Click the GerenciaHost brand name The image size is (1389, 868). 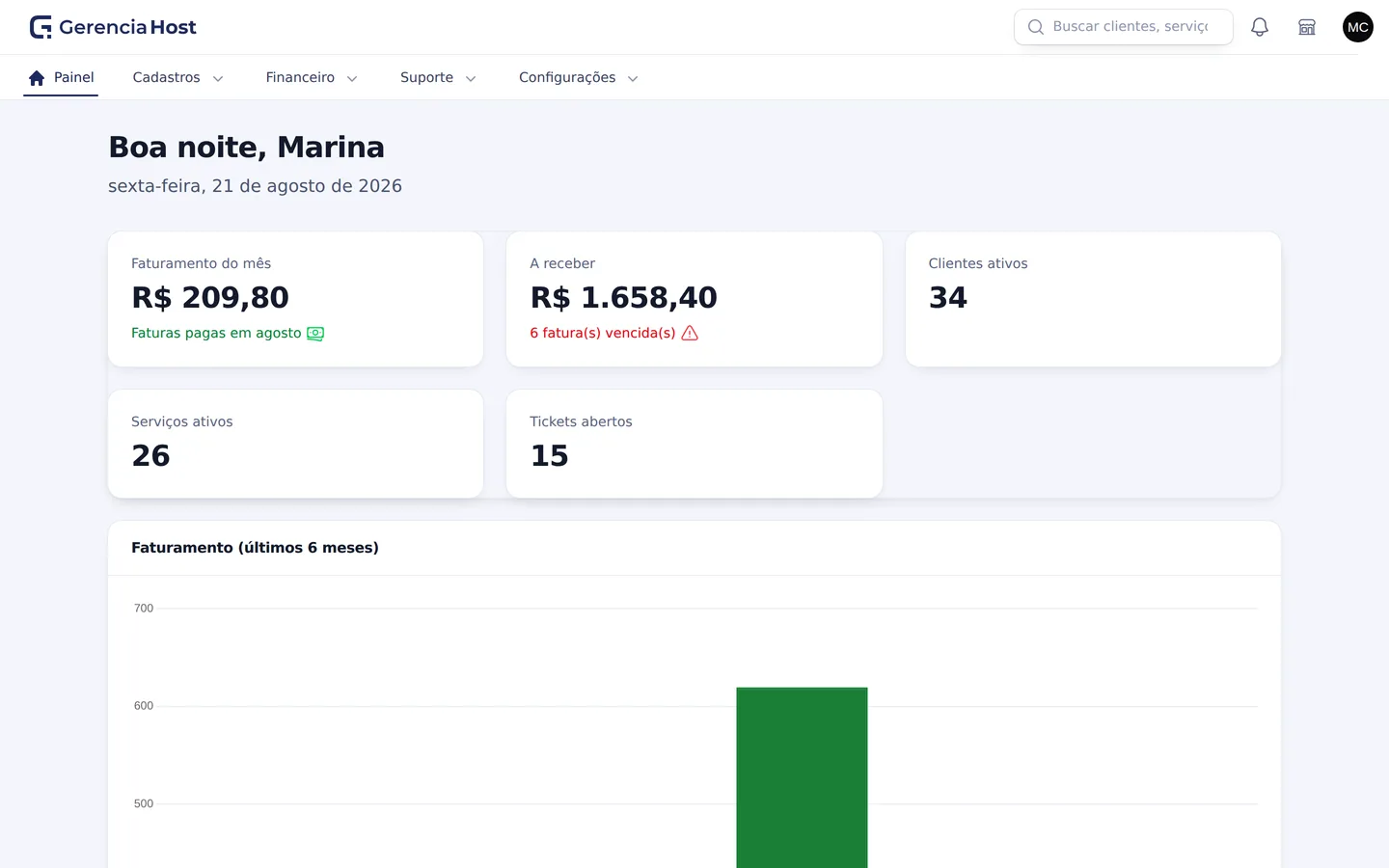click(127, 27)
